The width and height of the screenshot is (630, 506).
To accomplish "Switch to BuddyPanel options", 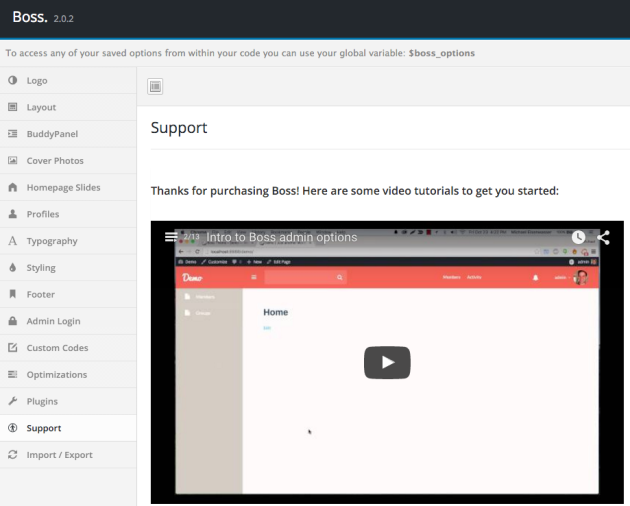I will click(68, 134).
